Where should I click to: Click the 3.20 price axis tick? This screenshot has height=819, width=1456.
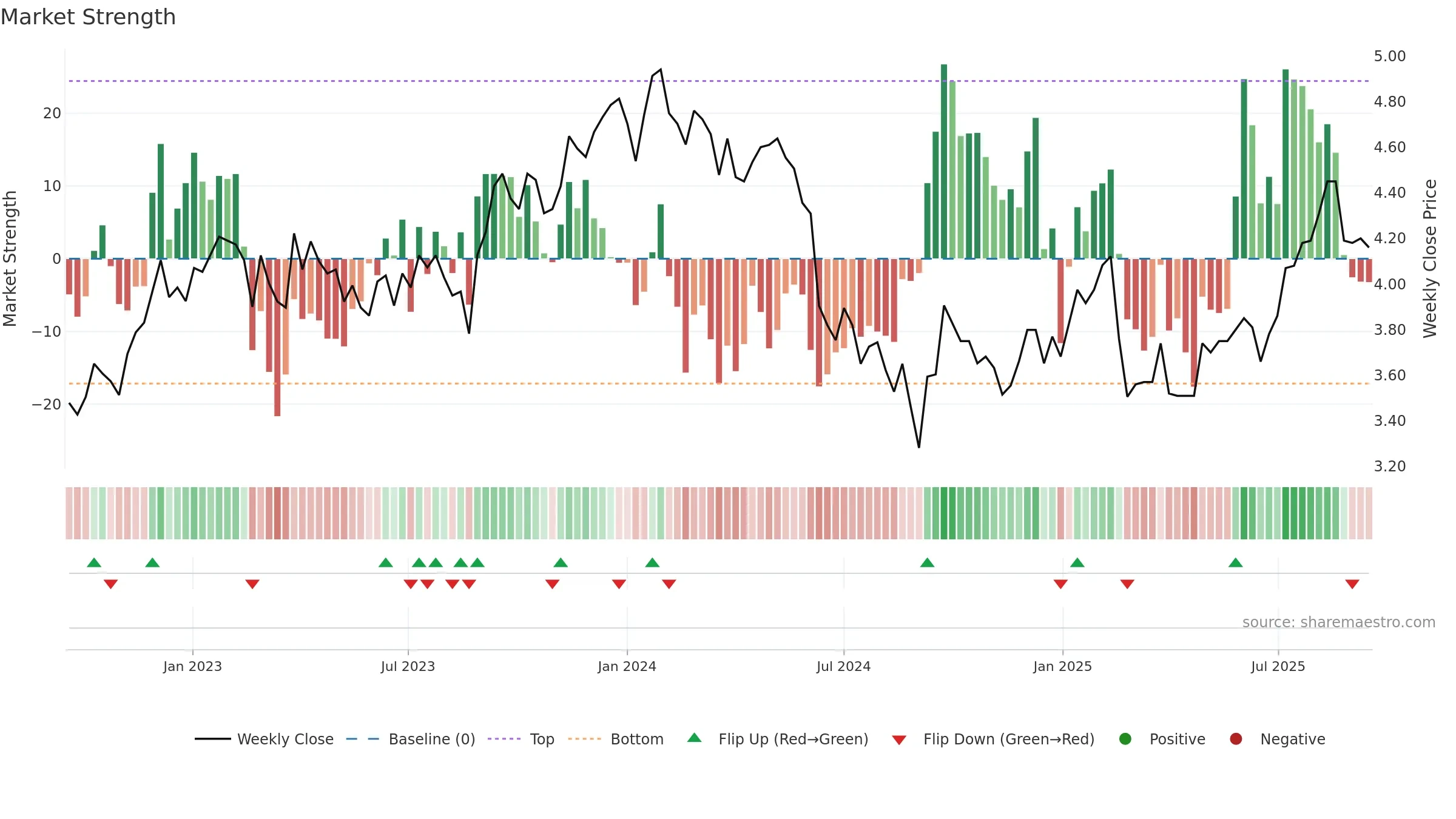[x=1390, y=467]
